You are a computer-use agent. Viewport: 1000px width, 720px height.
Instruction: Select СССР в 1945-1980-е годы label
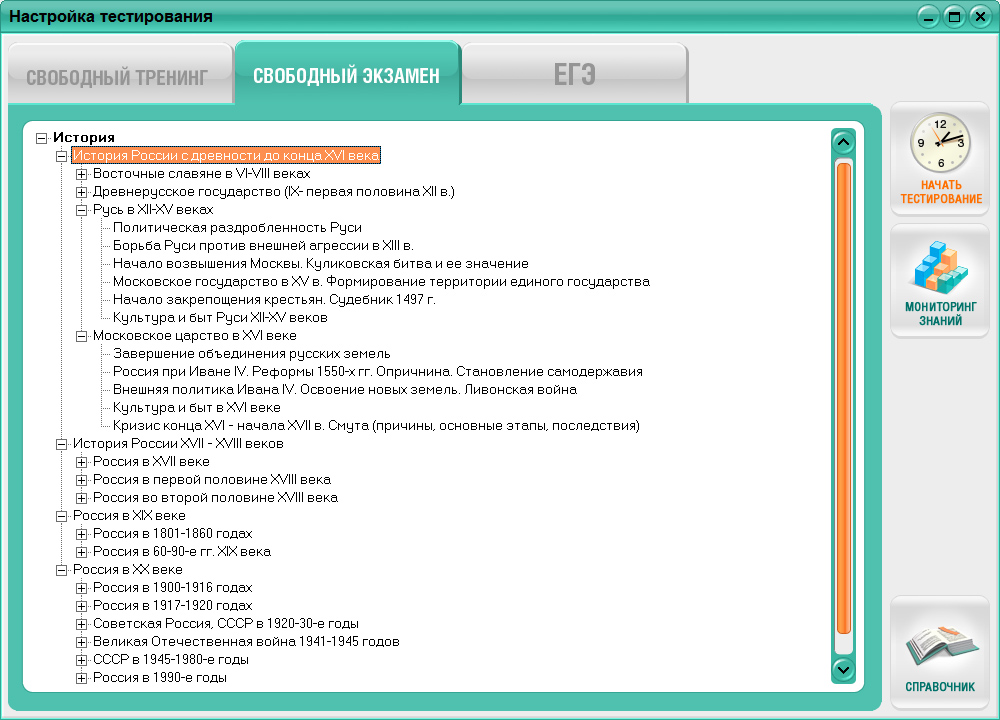point(171,660)
